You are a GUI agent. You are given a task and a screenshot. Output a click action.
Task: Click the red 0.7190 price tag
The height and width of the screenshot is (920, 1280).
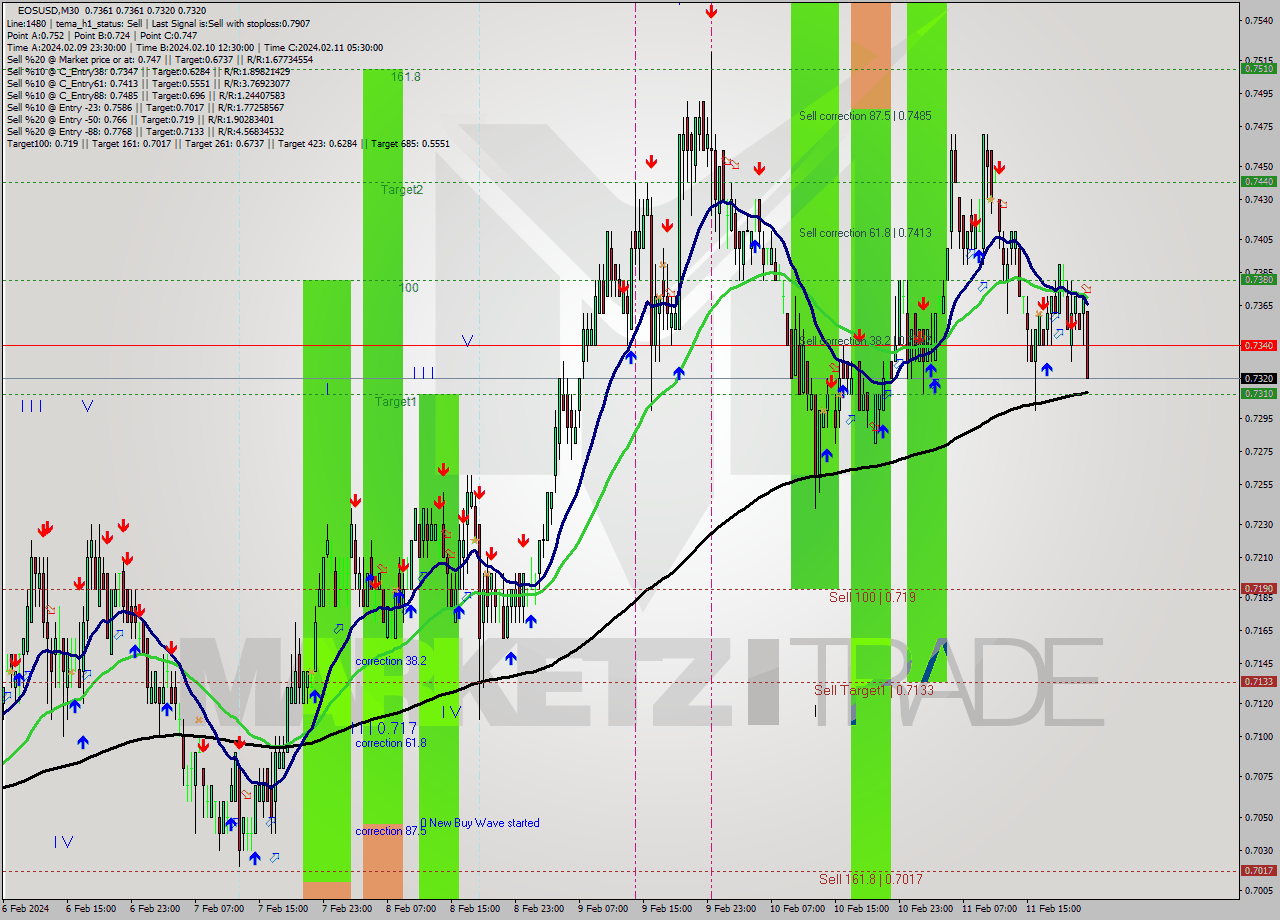click(1258, 589)
